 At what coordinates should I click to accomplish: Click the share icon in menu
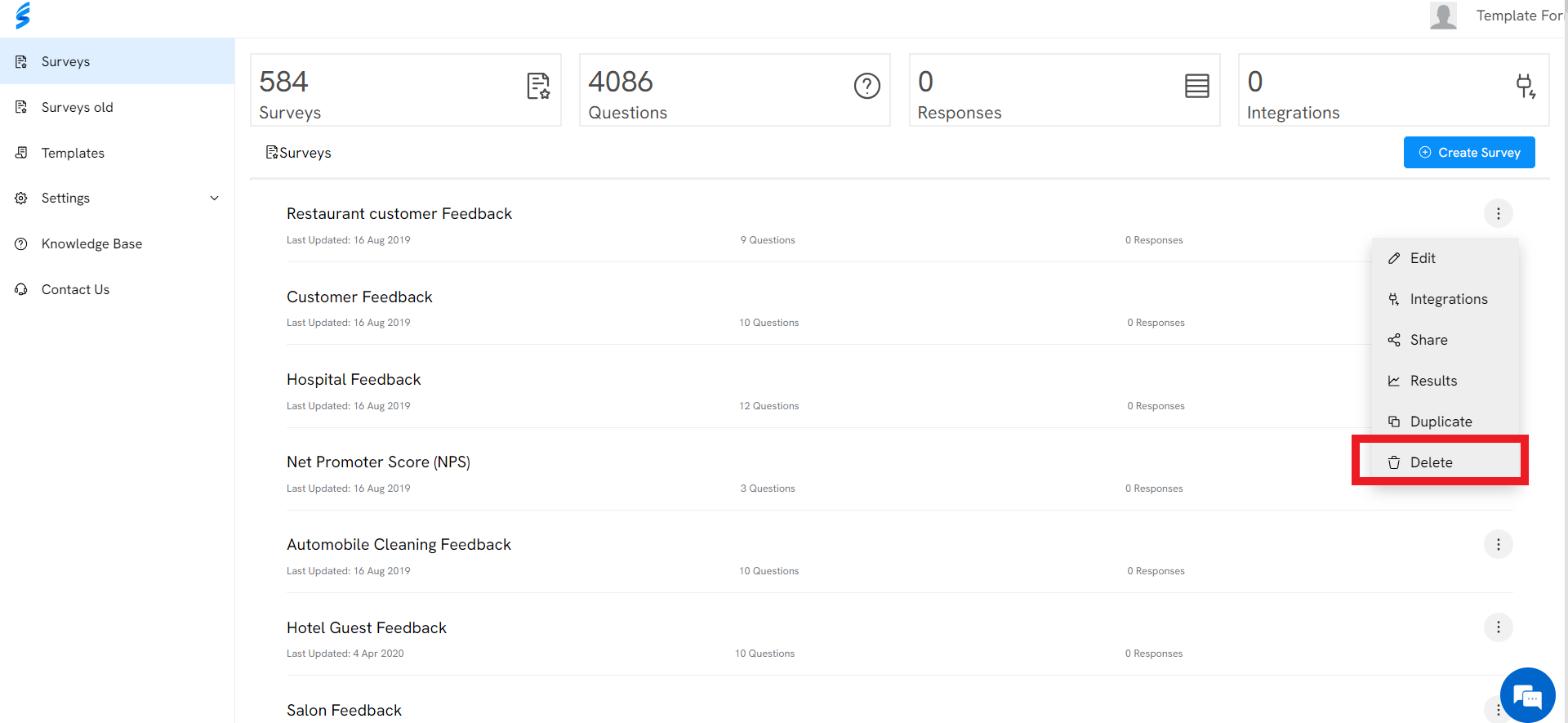[1394, 340]
